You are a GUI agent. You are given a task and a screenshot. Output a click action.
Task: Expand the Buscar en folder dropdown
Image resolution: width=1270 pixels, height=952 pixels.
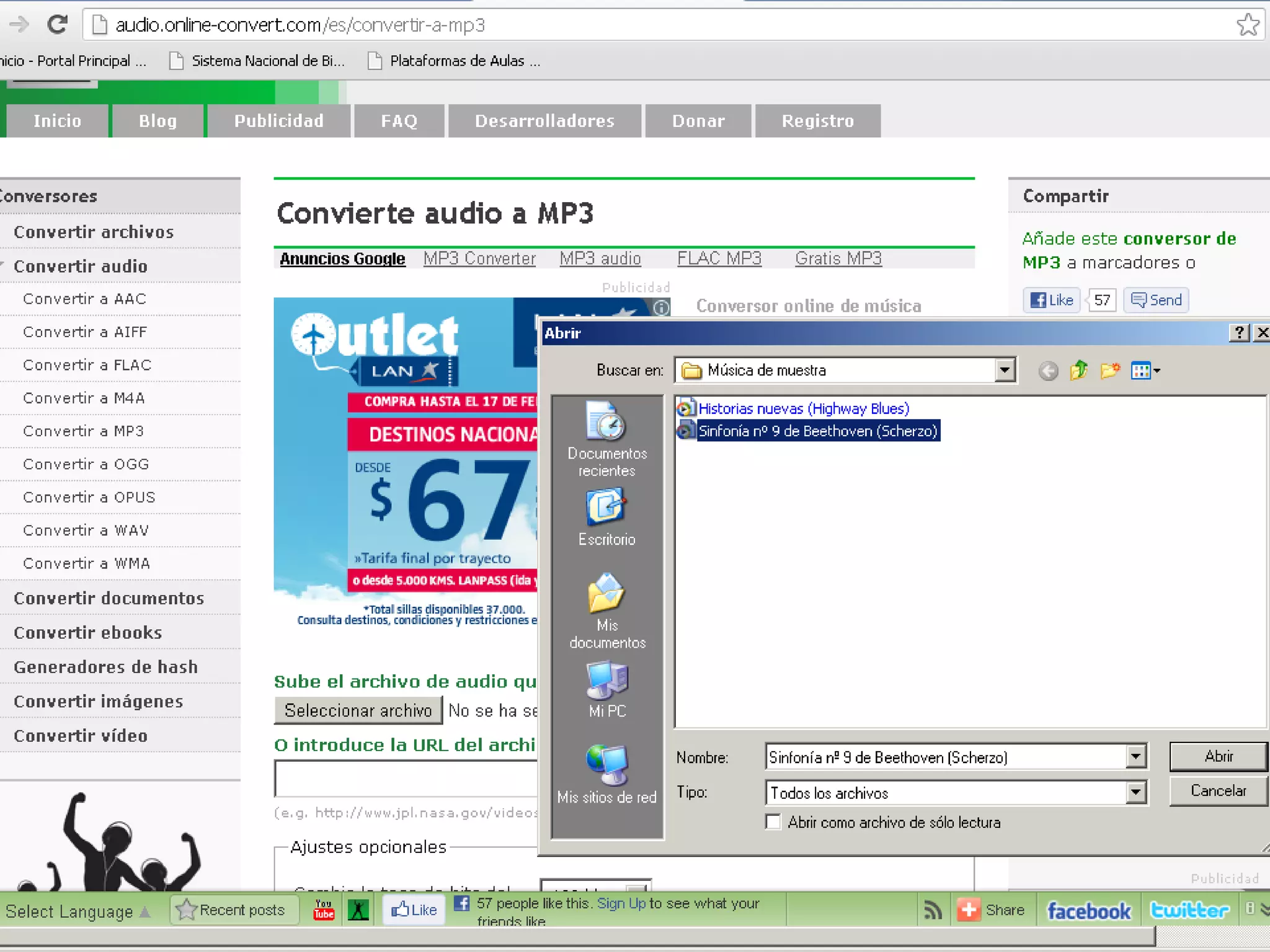(x=1004, y=370)
